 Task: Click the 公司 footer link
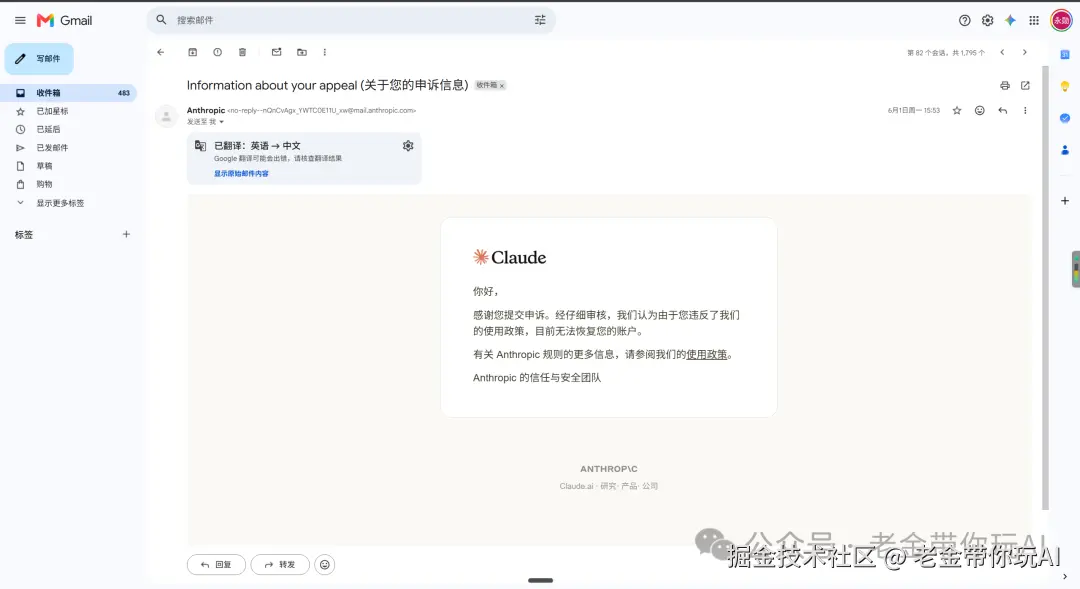coord(650,486)
